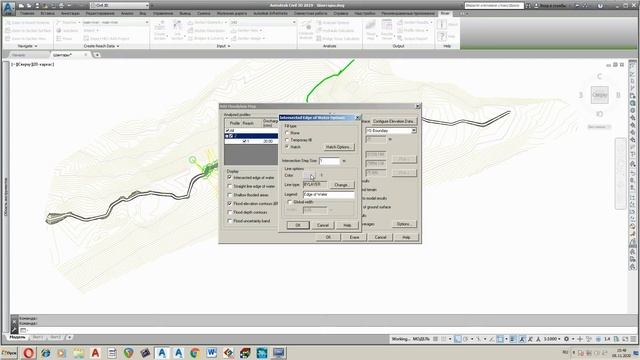640x360 pixels.
Task: Click Cancel in Edge of Water Options
Action: pos(323,225)
